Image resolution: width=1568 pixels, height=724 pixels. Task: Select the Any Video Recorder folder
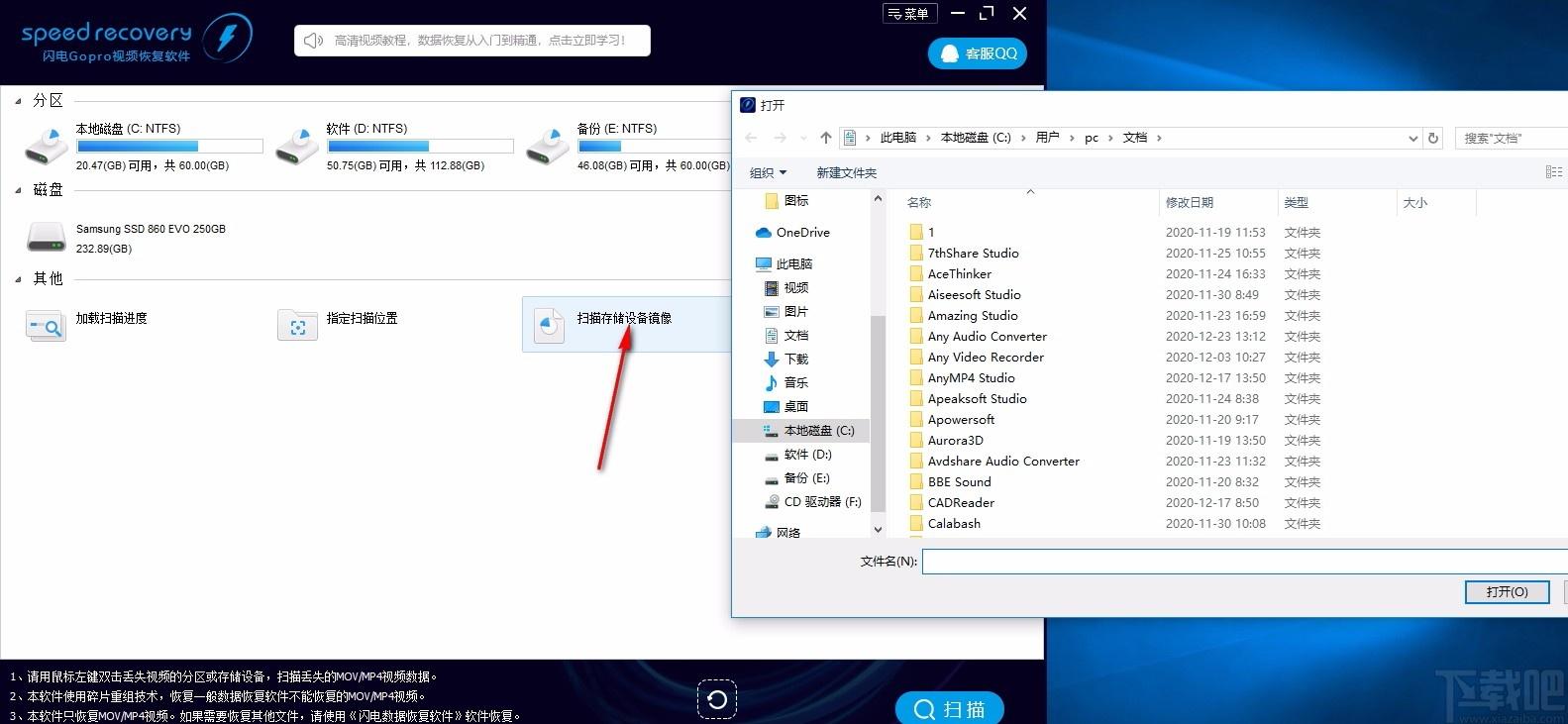[976, 358]
